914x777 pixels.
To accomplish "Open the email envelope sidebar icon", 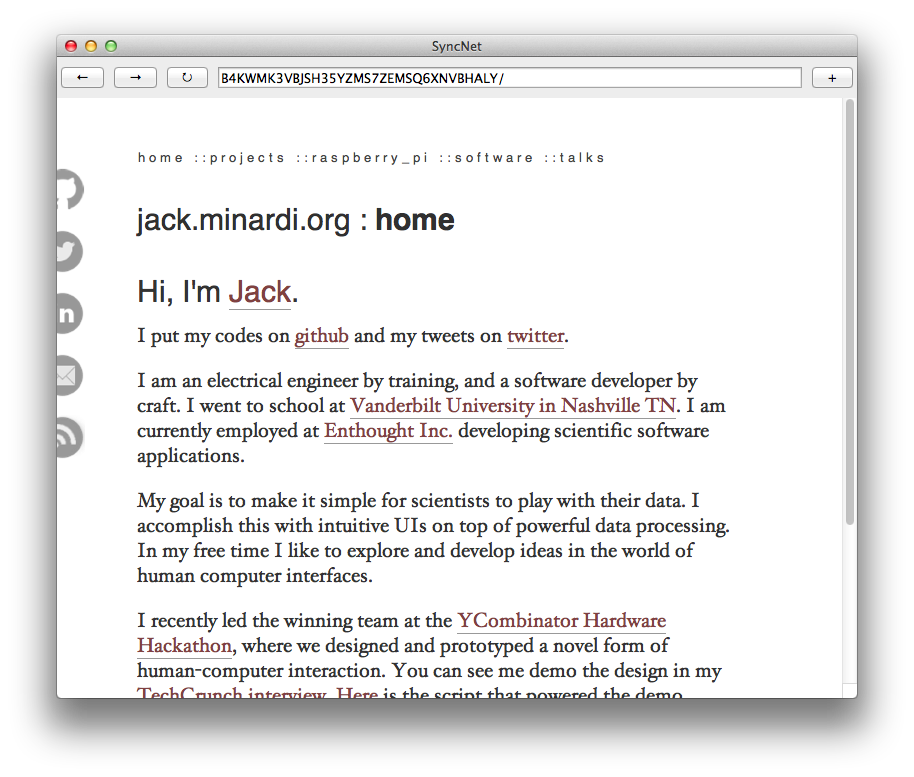I will click(69, 375).
